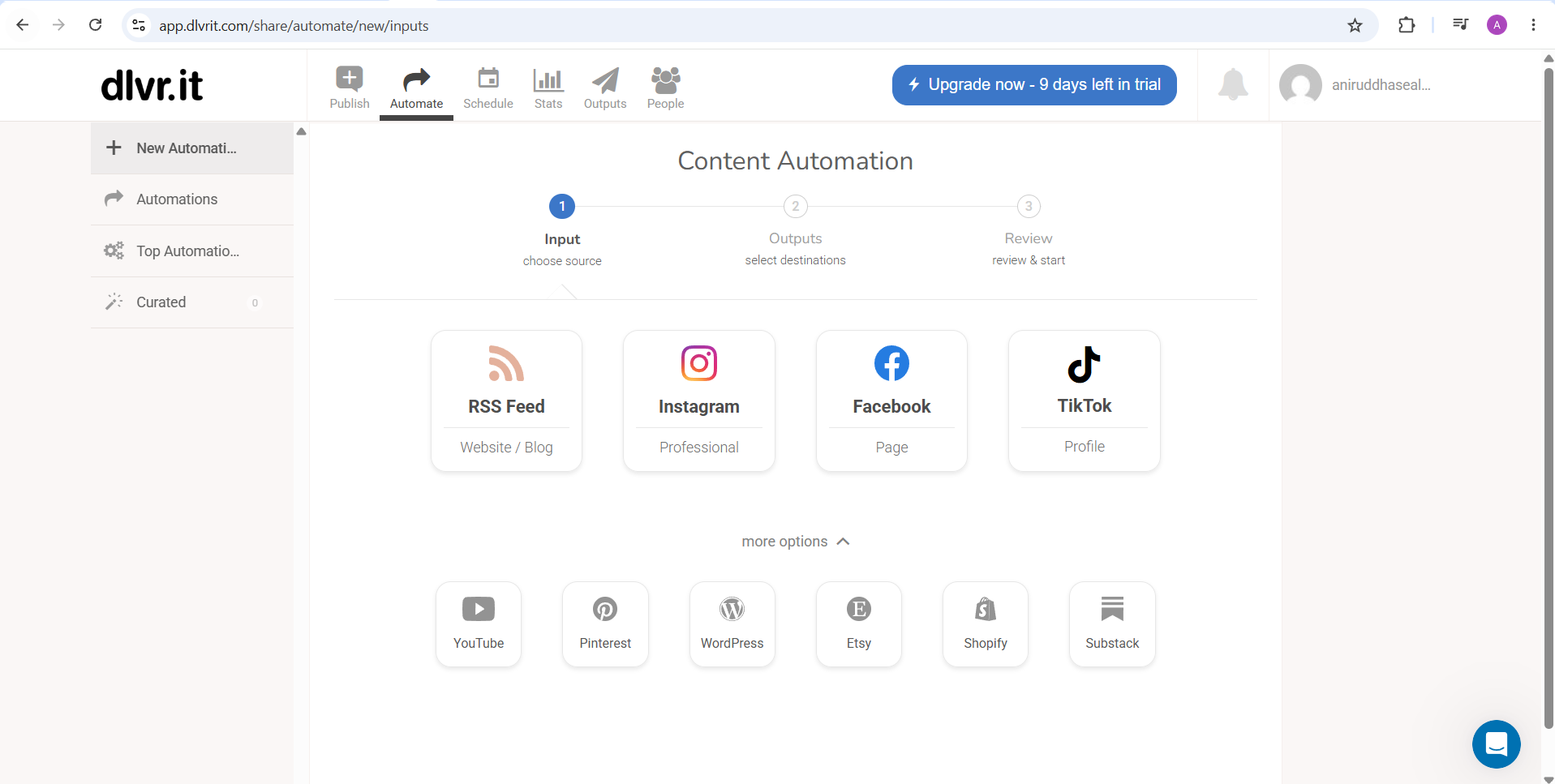Open the Stats bar chart icon

(548, 79)
